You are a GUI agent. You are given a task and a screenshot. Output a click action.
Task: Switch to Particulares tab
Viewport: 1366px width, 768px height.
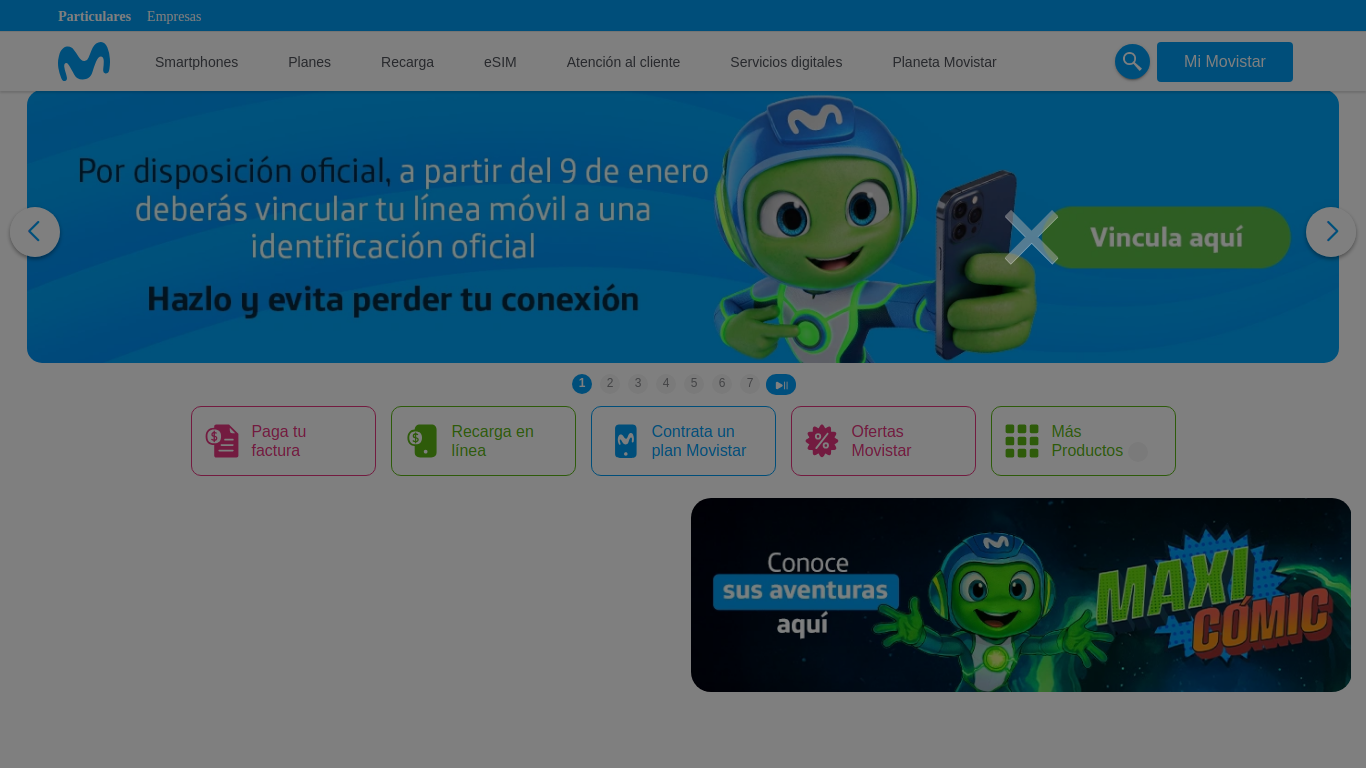tap(94, 16)
